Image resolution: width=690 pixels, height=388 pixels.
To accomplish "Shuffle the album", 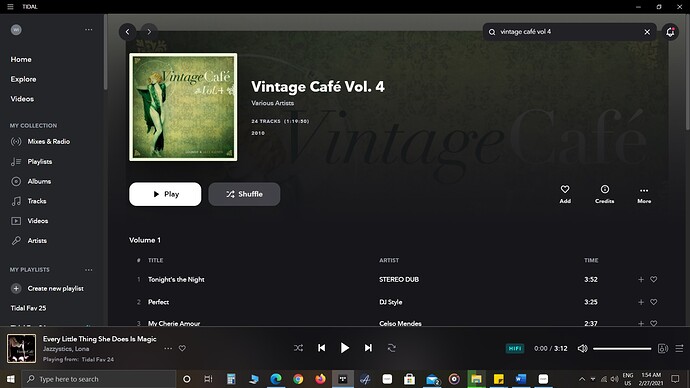I will [244, 194].
